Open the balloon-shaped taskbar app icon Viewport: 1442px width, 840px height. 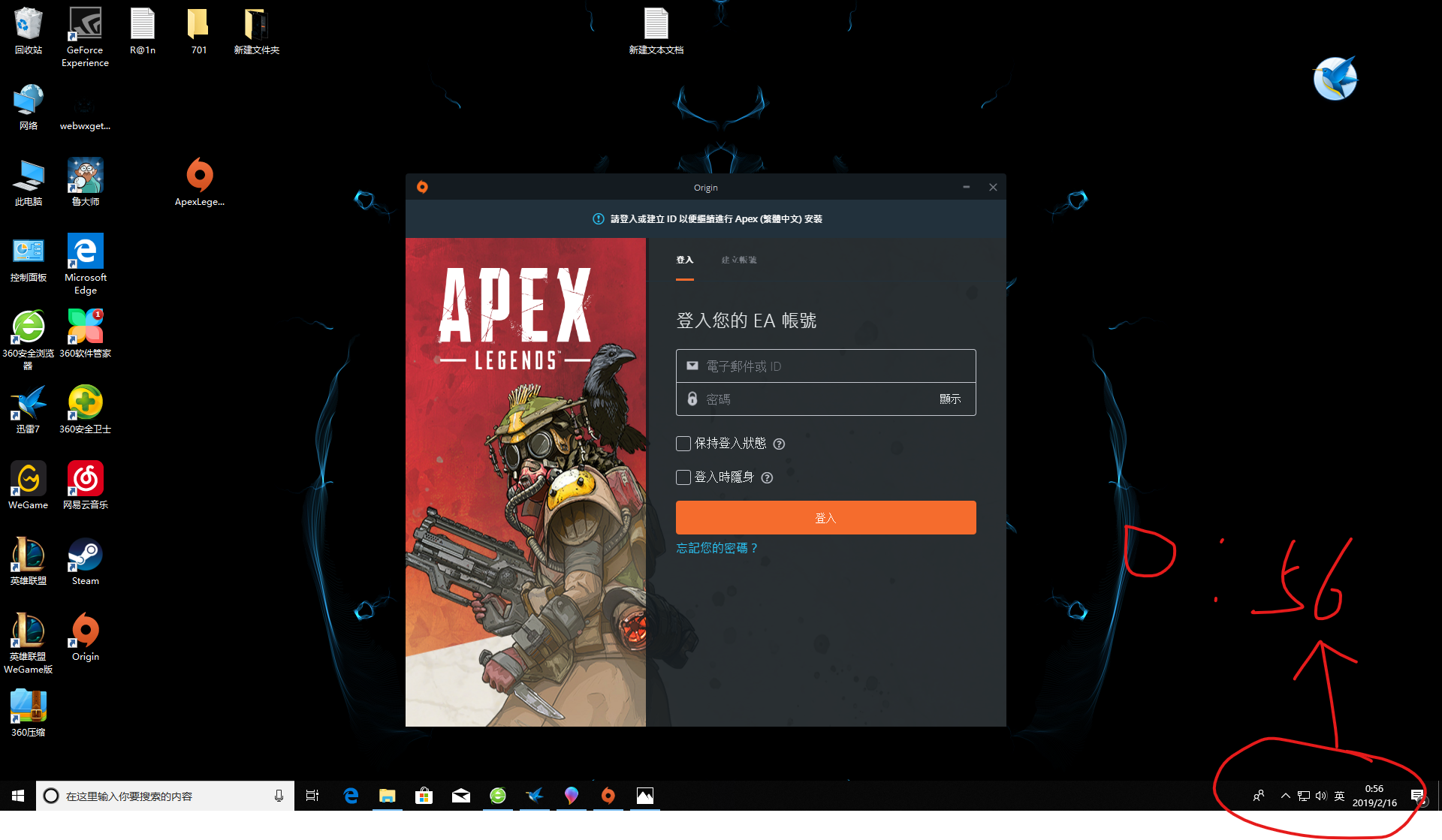click(x=571, y=796)
